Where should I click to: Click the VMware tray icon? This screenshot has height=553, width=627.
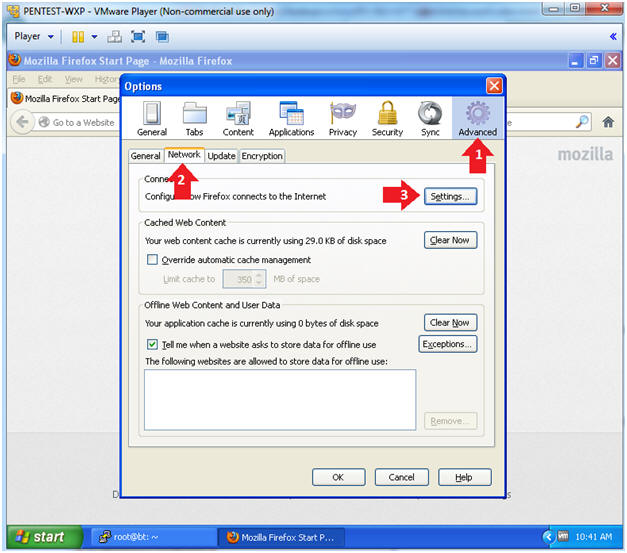tap(563, 537)
